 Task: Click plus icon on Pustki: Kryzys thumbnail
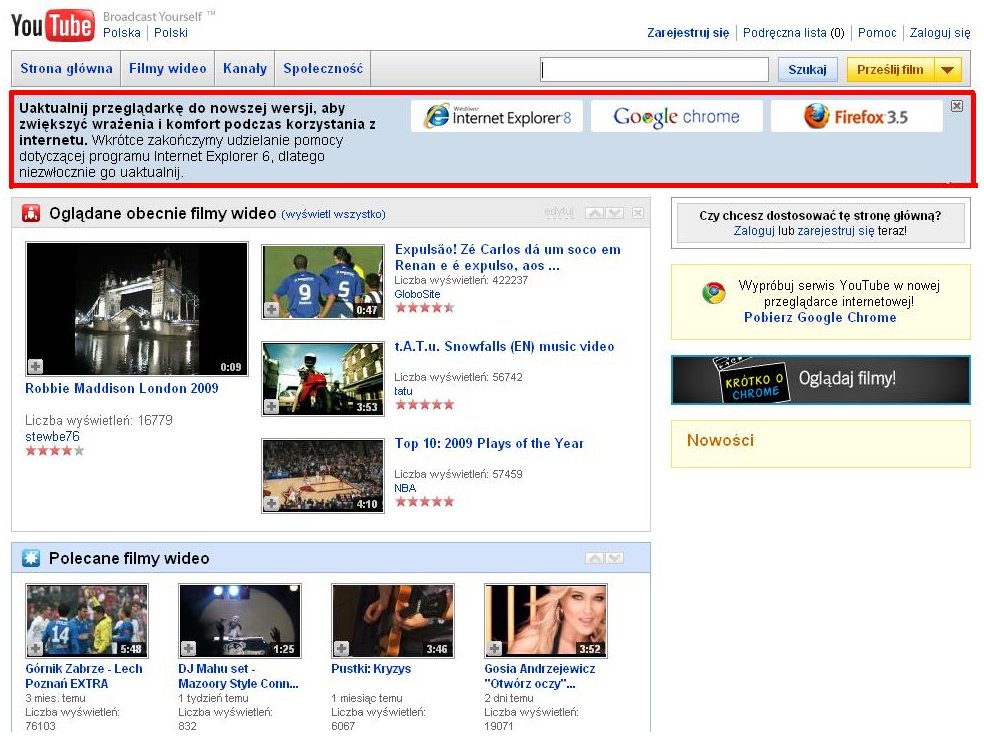tap(341, 648)
